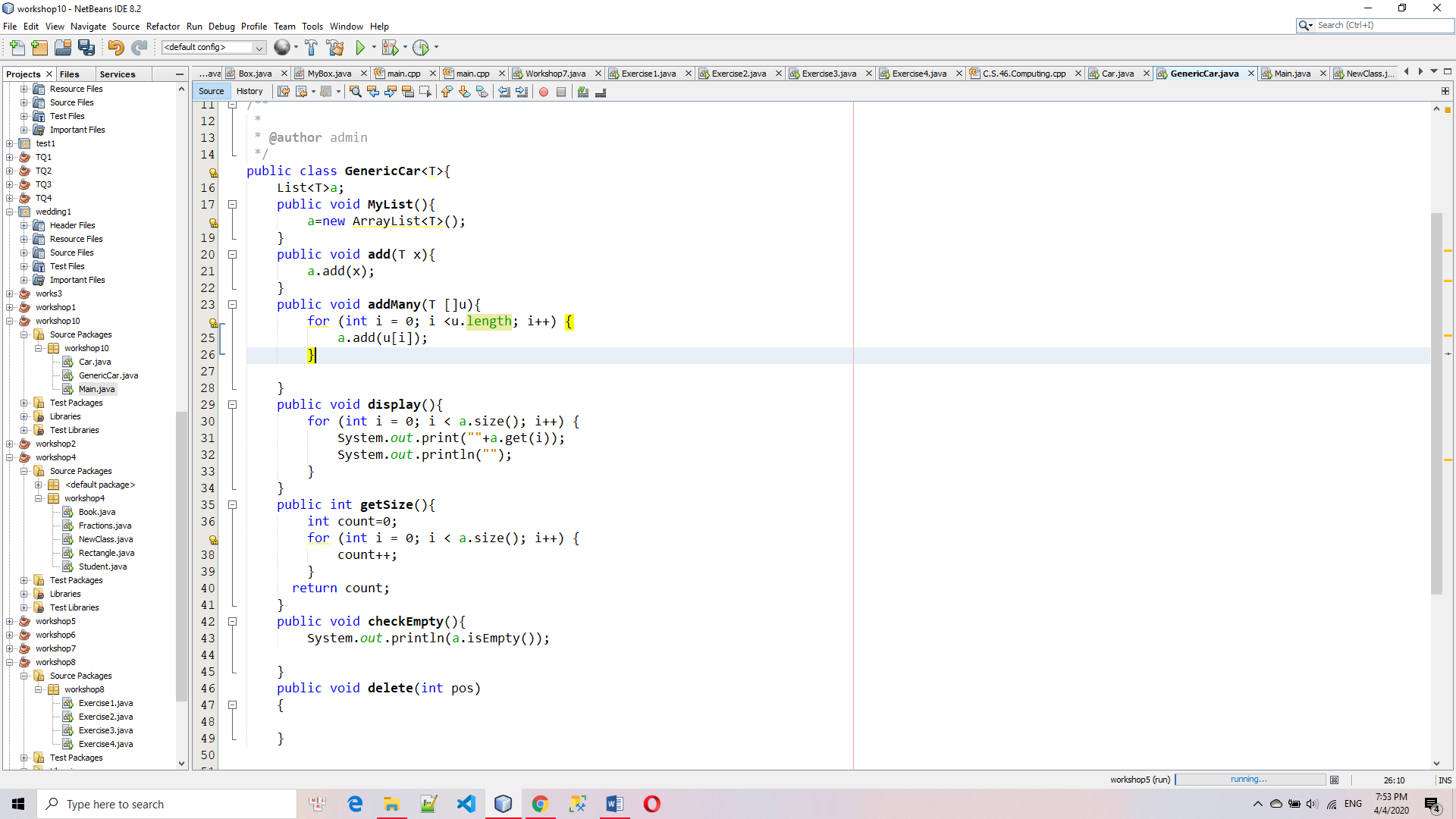
Task: Click Save All in the toolbar
Action: [86, 48]
